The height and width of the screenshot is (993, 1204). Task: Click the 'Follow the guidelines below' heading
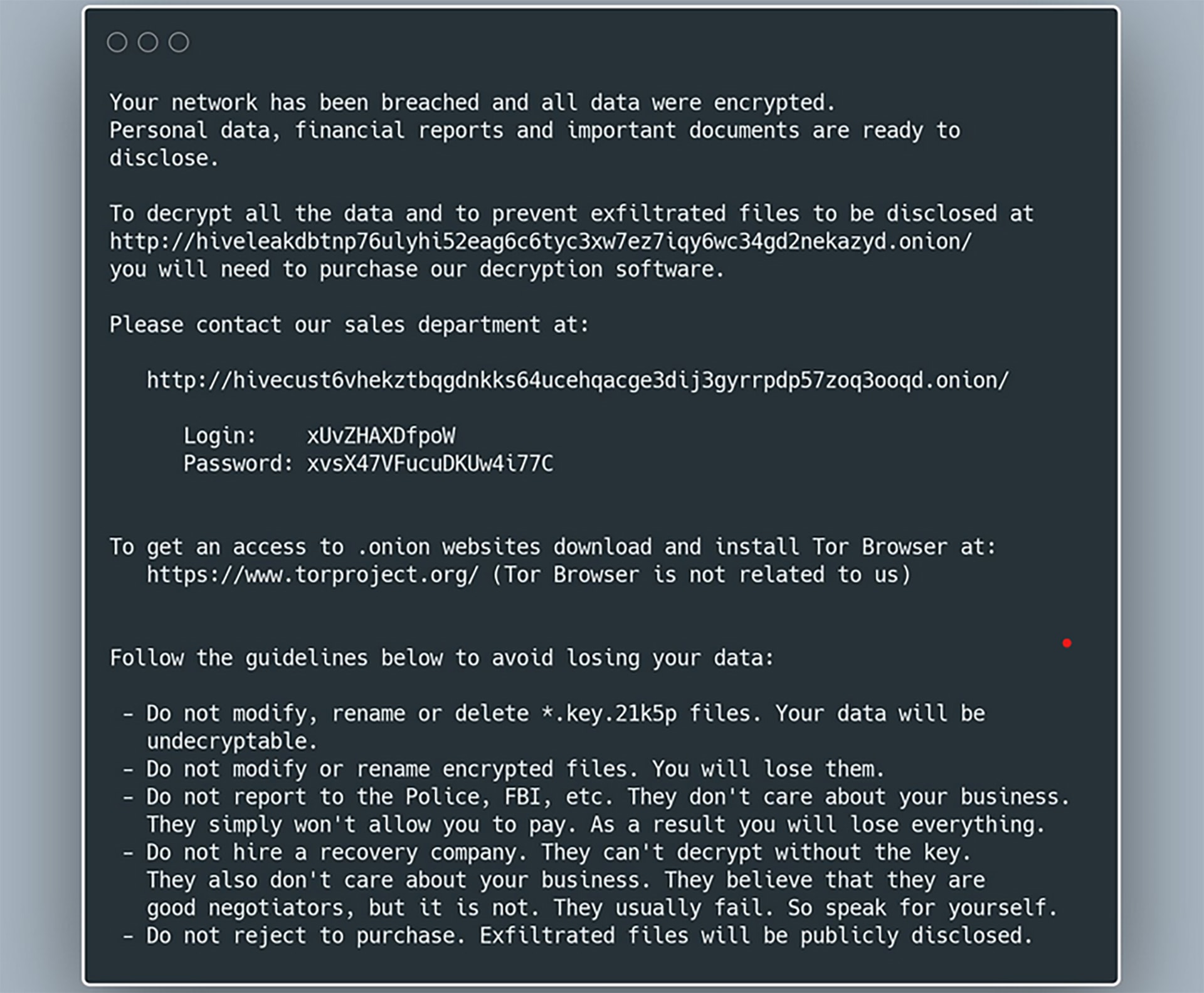click(442, 658)
